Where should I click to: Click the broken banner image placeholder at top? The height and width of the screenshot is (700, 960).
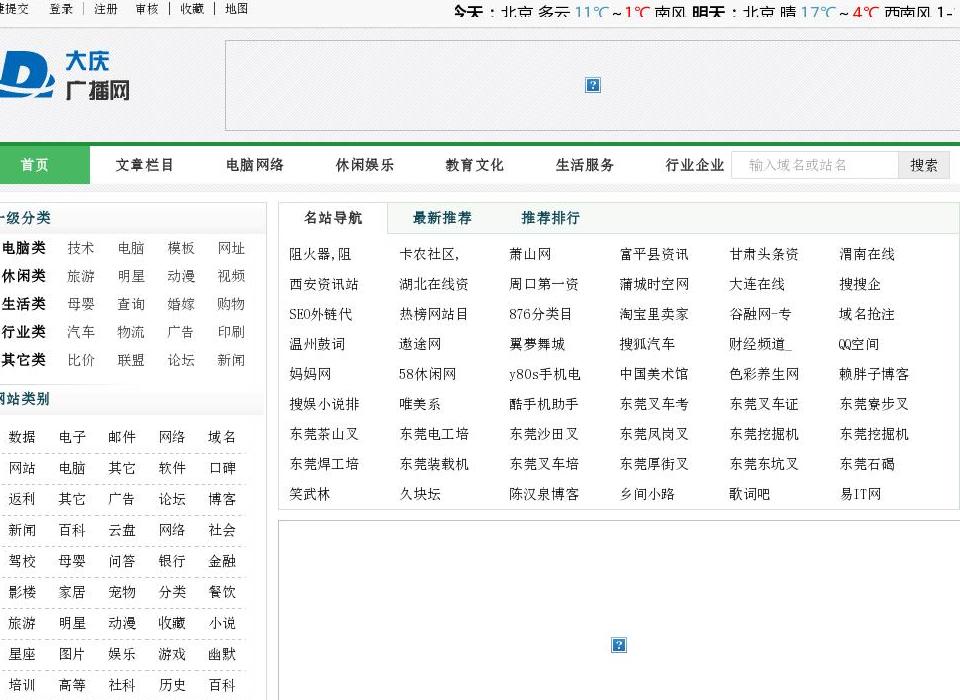(x=593, y=85)
